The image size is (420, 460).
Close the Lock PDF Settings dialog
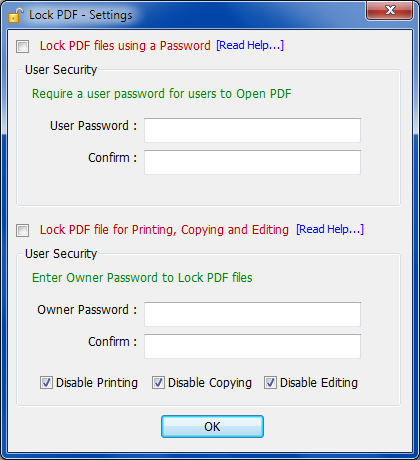coord(389,11)
